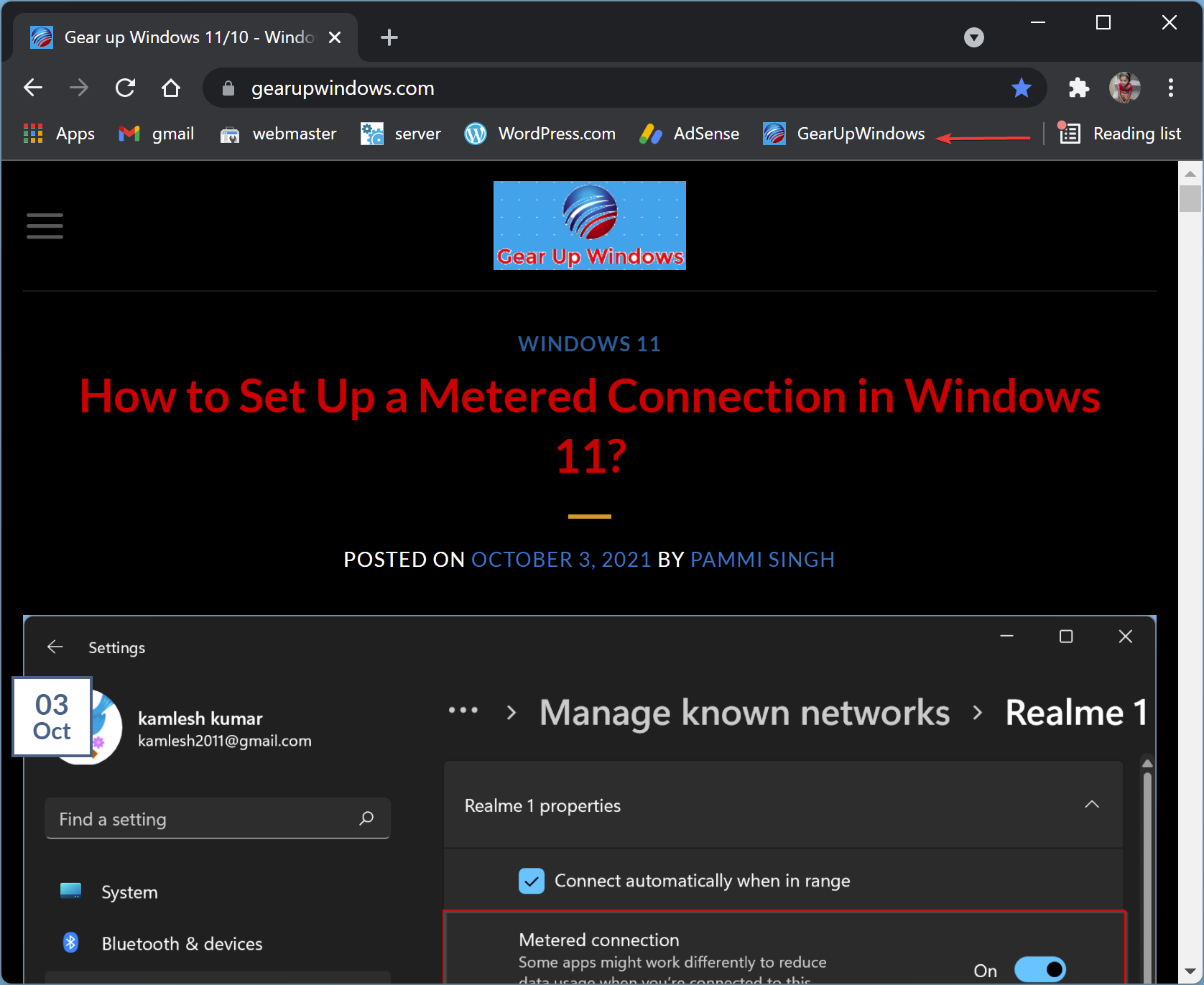Open the Apps bookmark

click(59, 134)
